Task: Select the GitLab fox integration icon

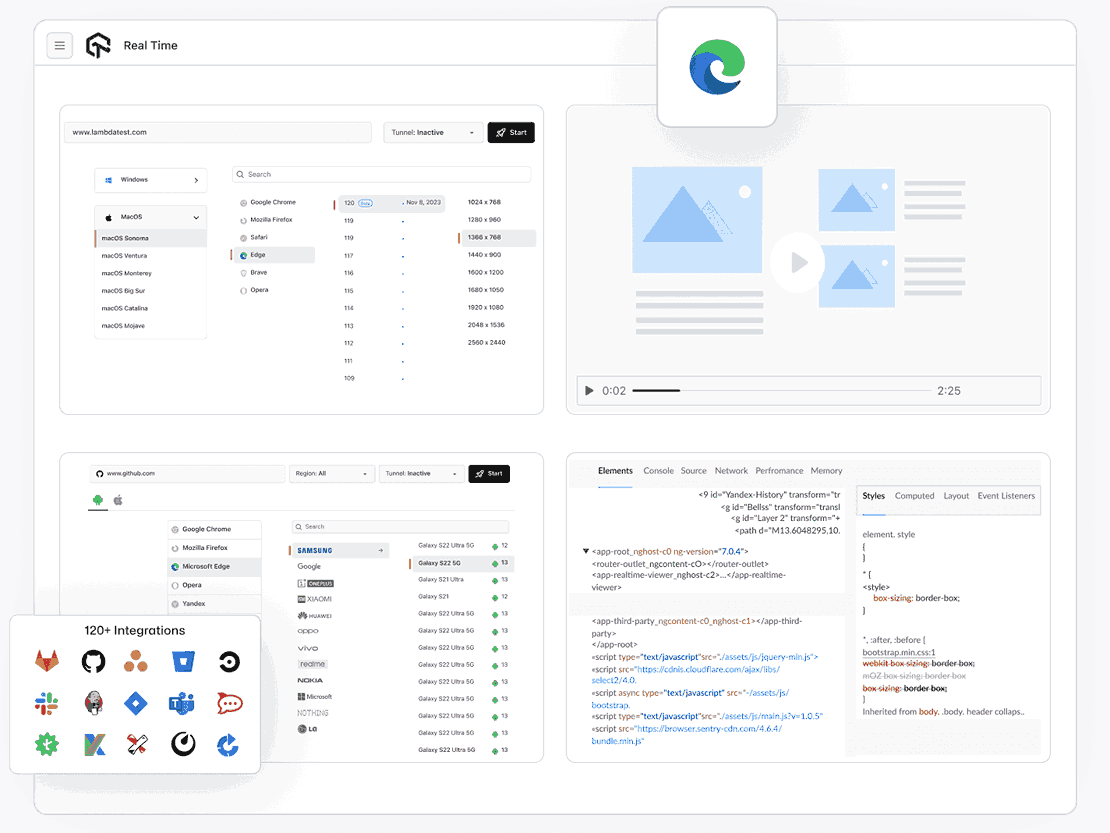Action: (x=47, y=662)
